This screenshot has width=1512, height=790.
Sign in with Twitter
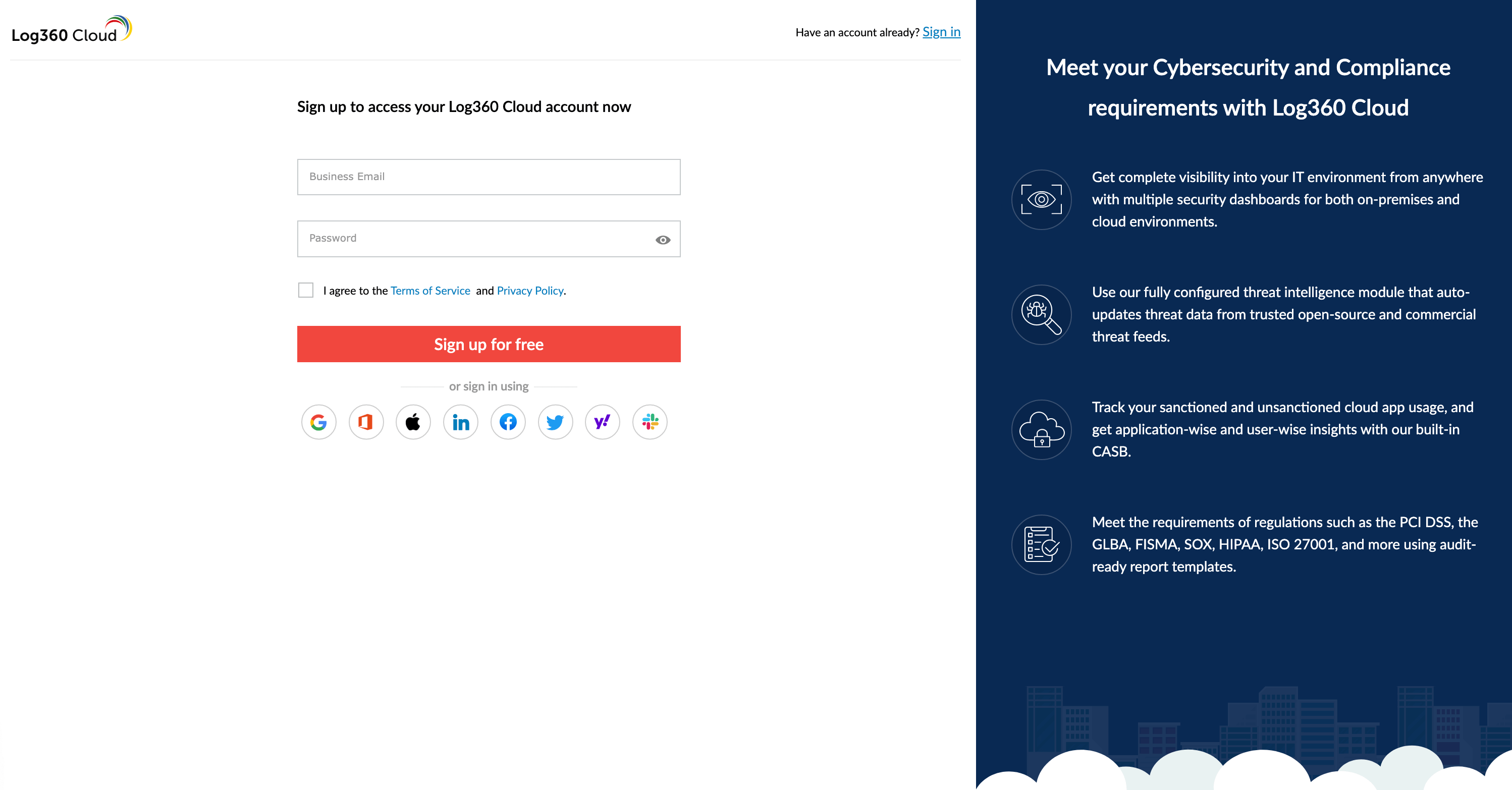pos(555,422)
